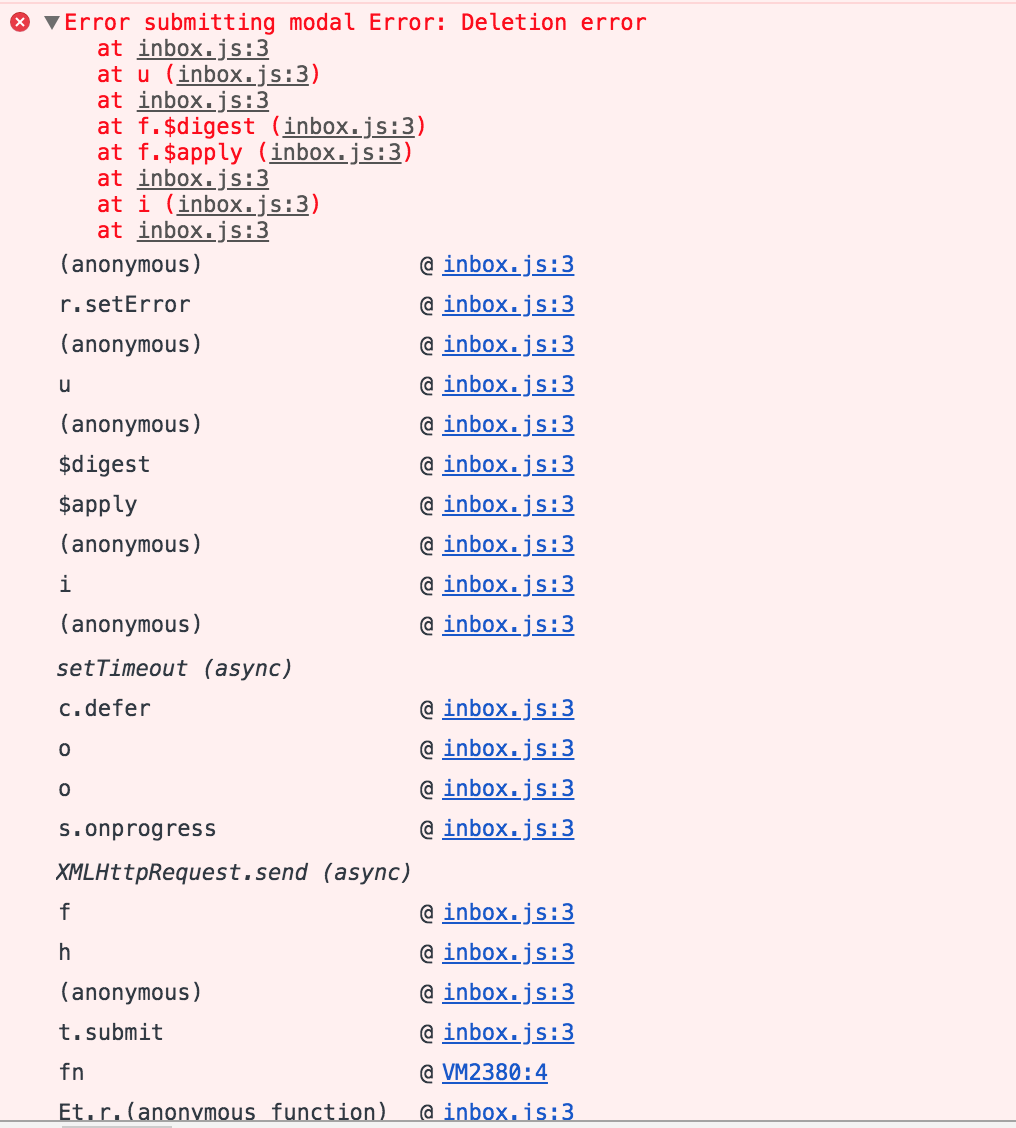This screenshot has height=1128, width=1016.
Task: Open inbox.js:3 link next to f.$digest
Action: pos(349,127)
